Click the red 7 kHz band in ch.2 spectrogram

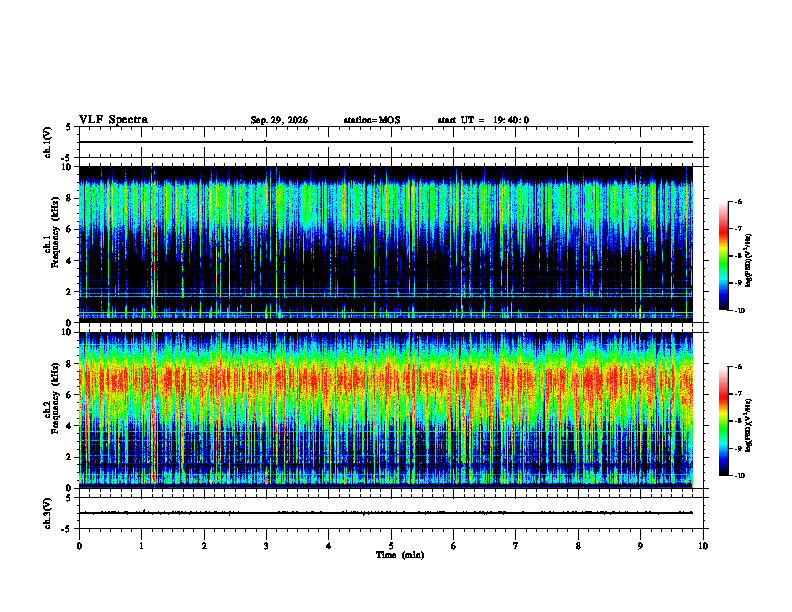click(x=386, y=380)
